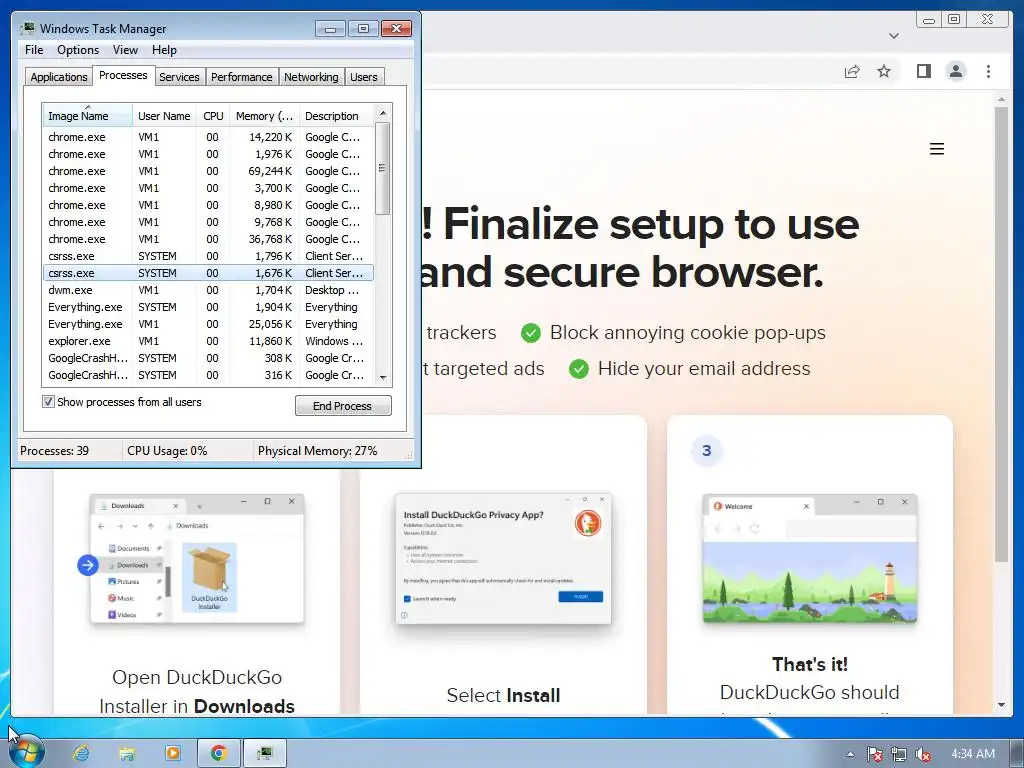Click the Install DuckDuckGo dialog illustration
Screen dimensions: 1024x768
coord(503,559)
